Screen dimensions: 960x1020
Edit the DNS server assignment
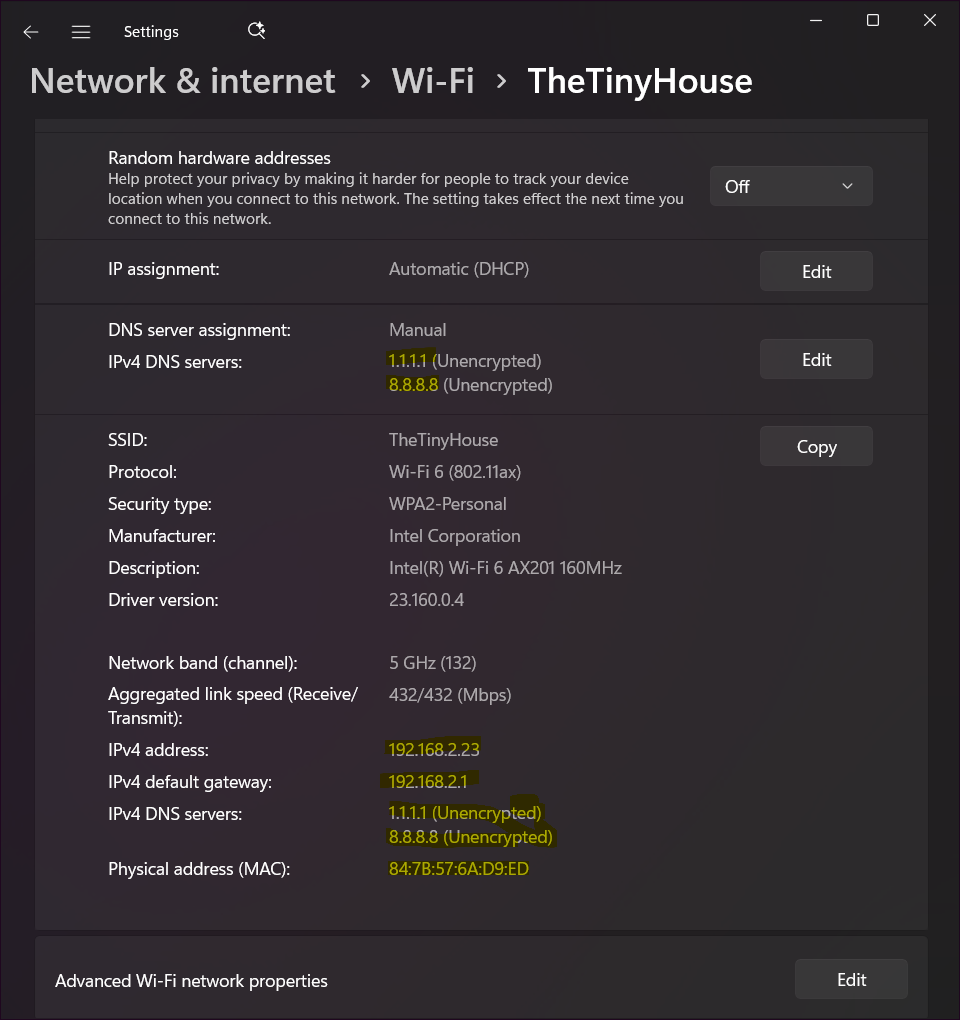pyautogui.click(x=816, y=360)
